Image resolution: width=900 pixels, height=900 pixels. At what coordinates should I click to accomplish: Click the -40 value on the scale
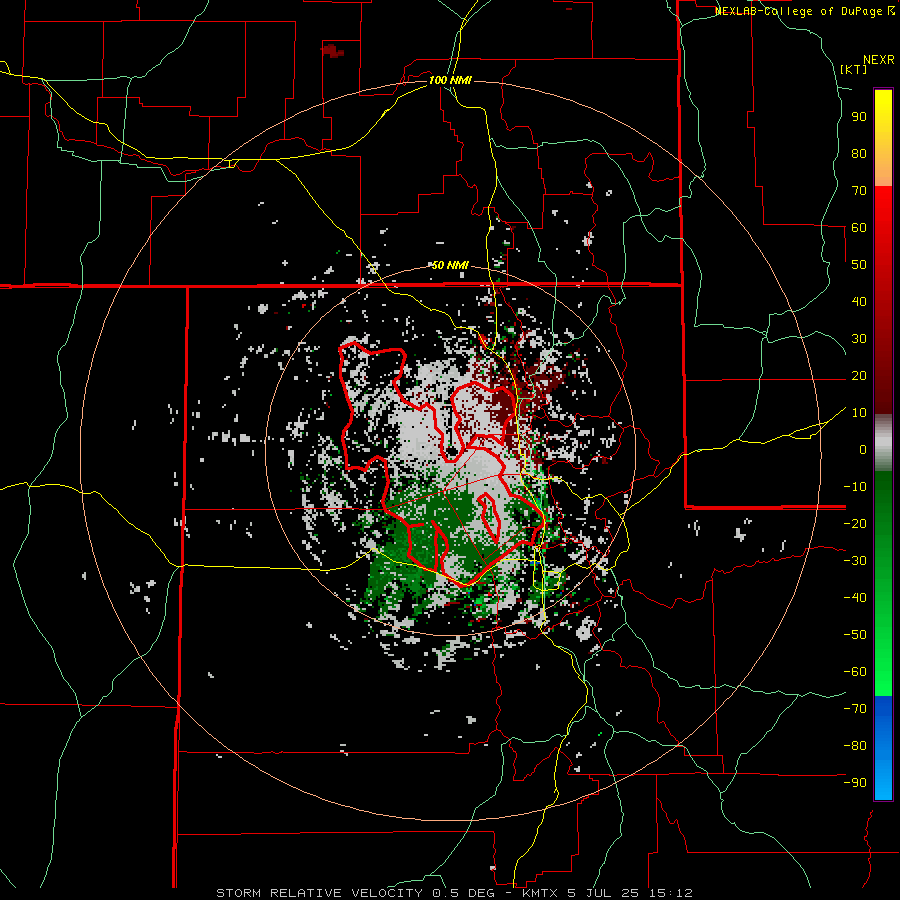click(x=855, y=598)
